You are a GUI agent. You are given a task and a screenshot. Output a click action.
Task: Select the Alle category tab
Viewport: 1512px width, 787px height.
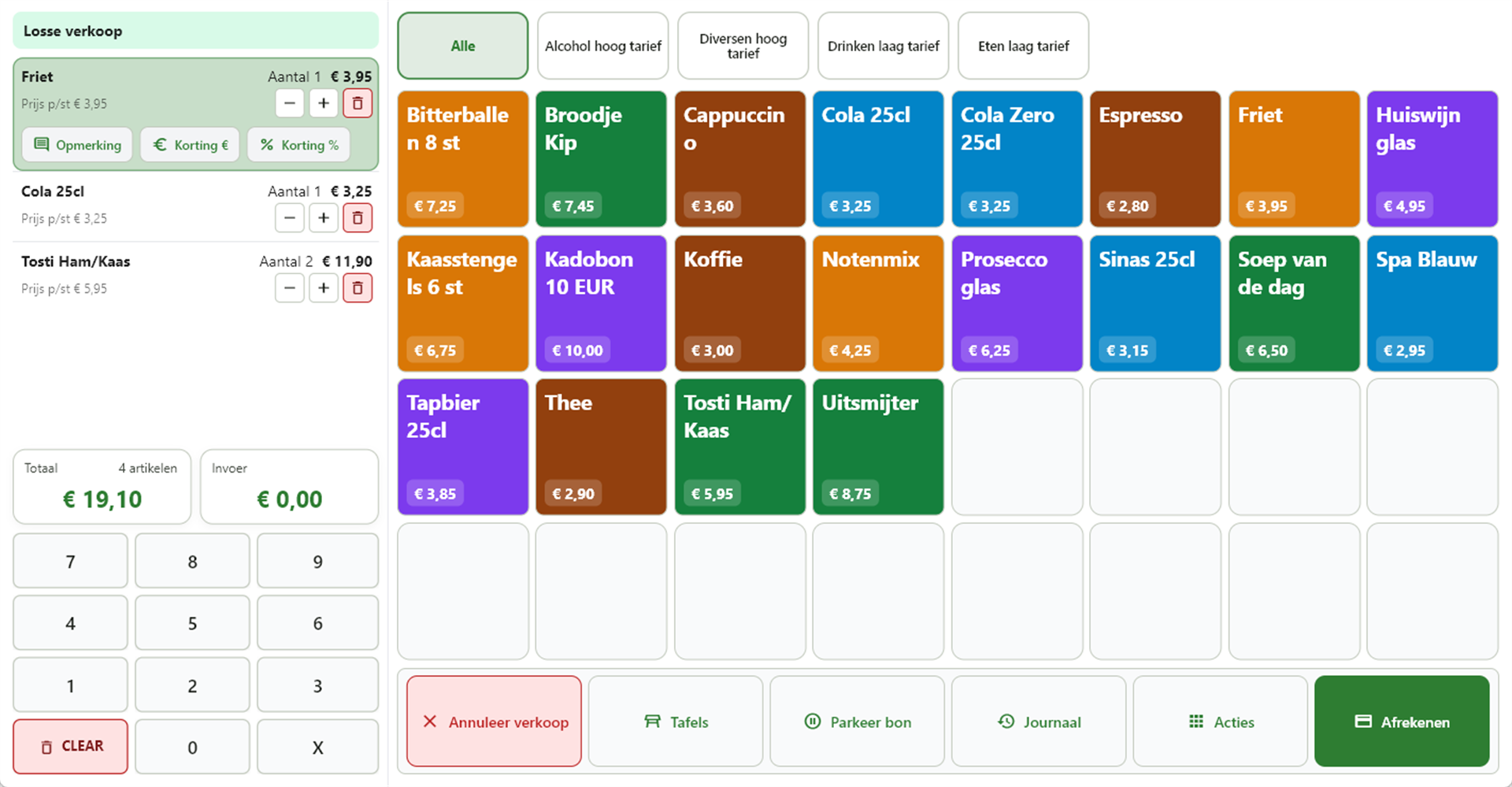point(463,46)
